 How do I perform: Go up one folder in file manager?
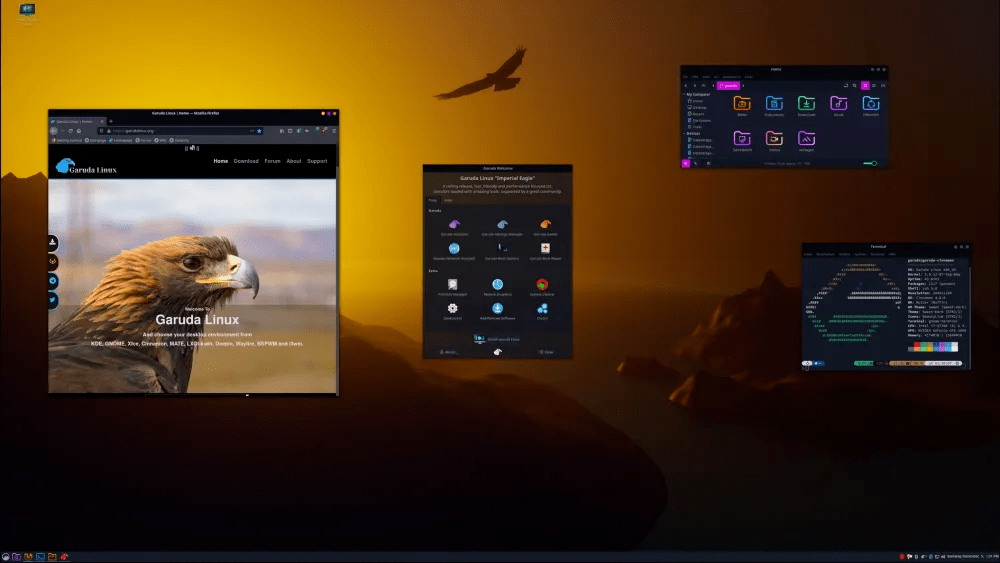point(703,85)
